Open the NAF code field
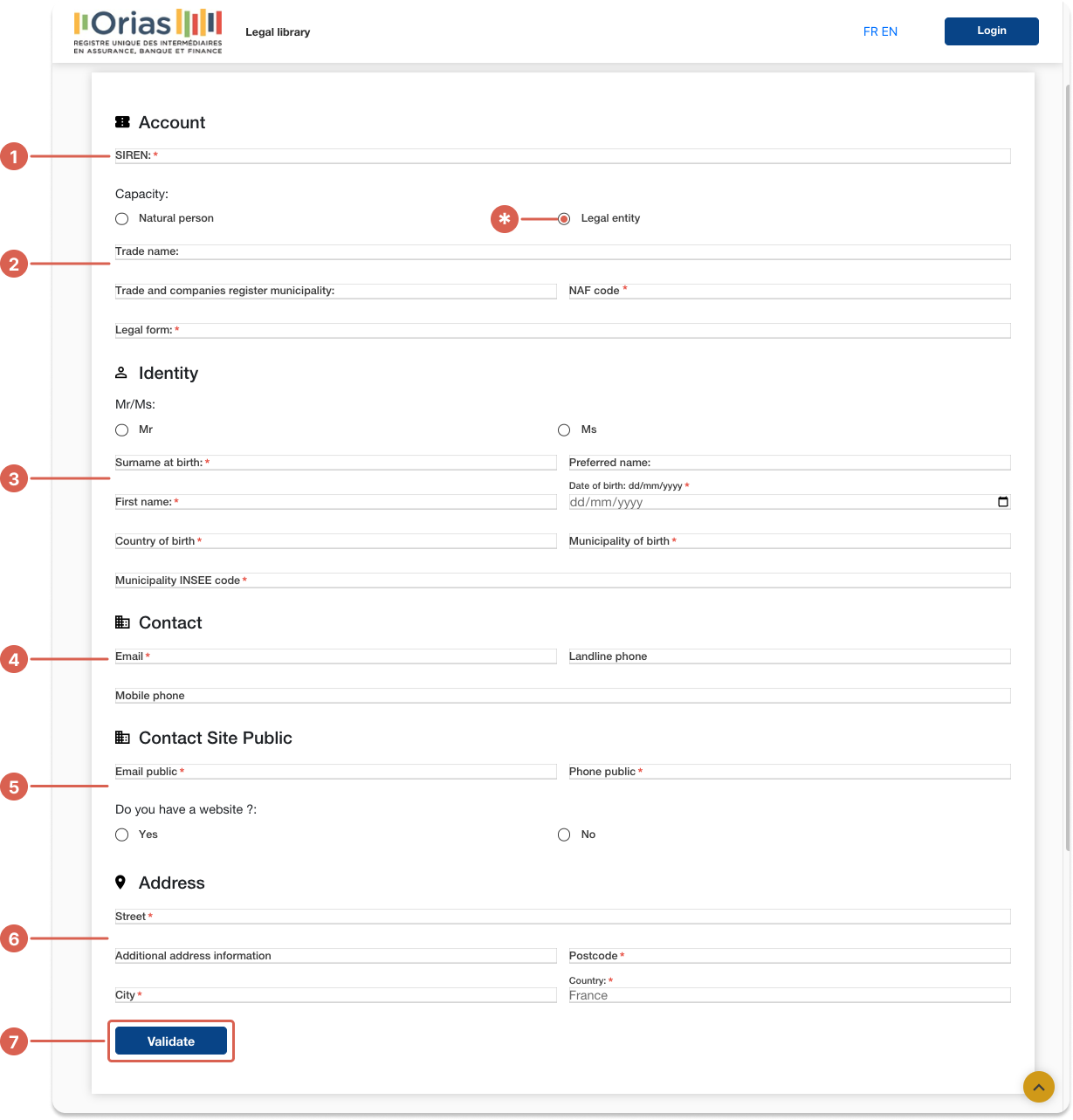Screen dimensions: 1073x1120 [x=789, y=291]
